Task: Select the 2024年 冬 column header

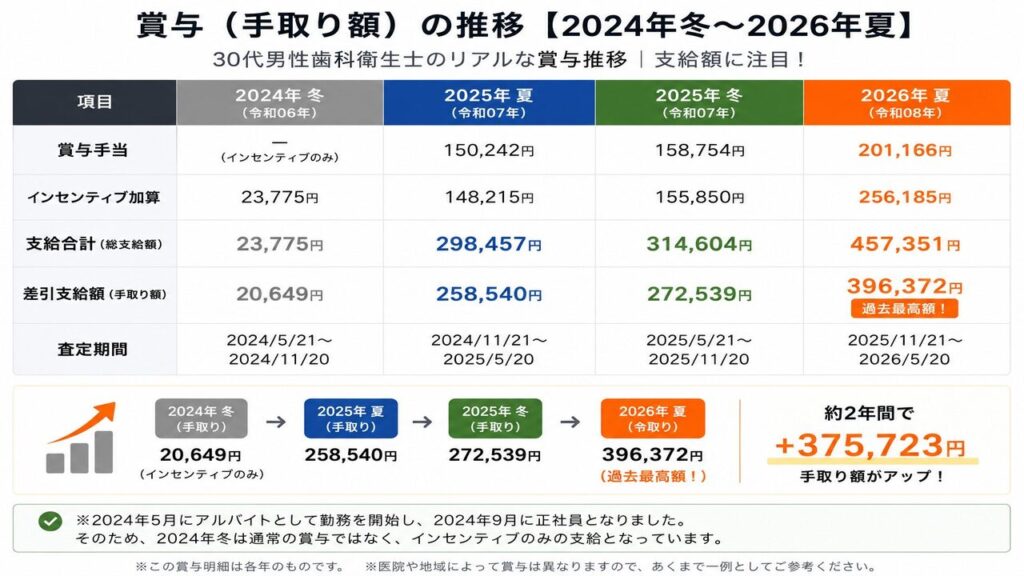Action: pyautogui.click(x=280, y=103)
